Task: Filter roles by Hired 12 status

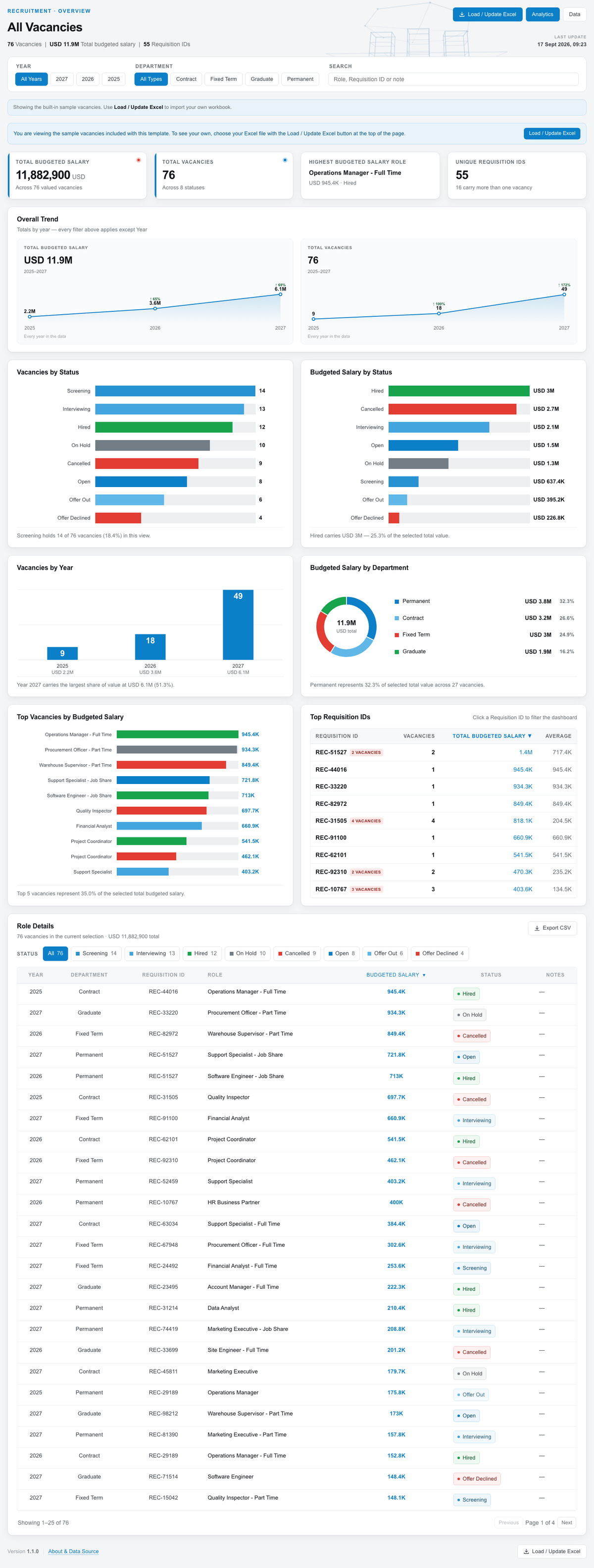Action: coord(202,953)
